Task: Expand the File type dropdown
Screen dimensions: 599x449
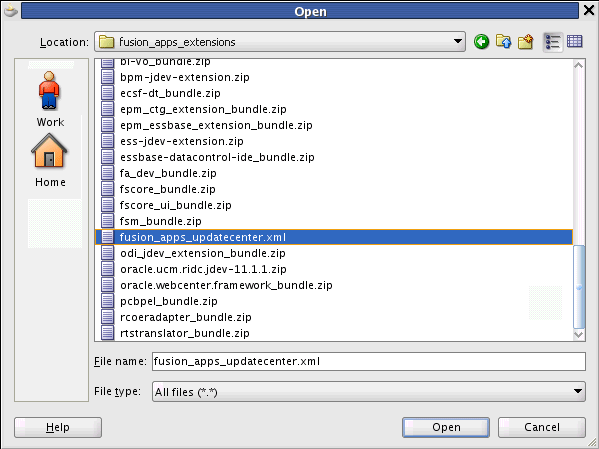Action: (578, 391)
